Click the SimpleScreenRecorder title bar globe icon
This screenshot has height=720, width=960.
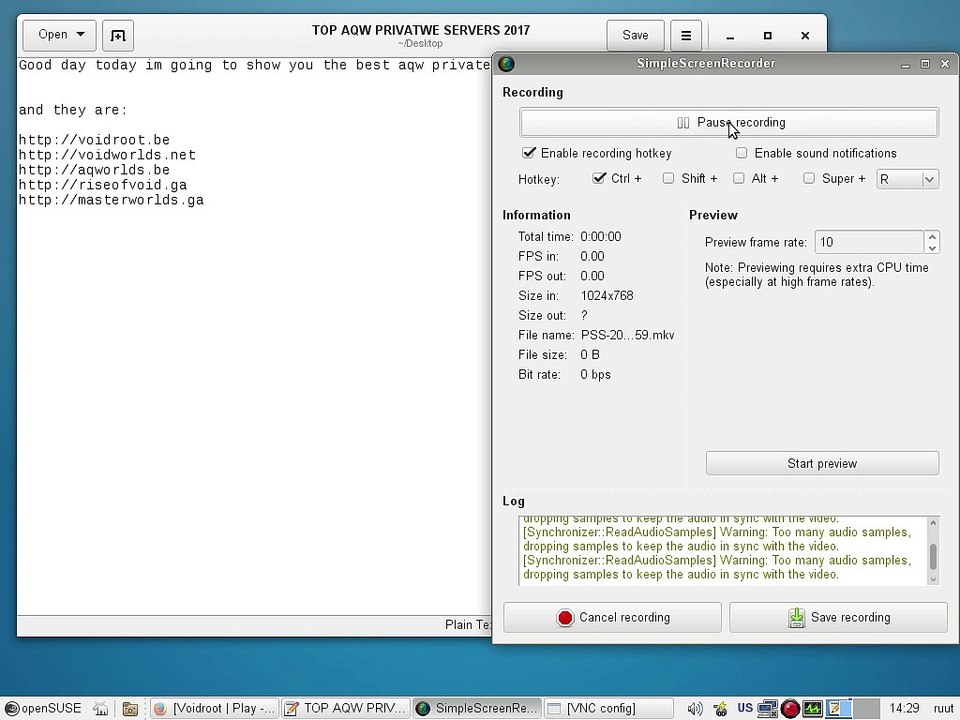coord(506,64)
